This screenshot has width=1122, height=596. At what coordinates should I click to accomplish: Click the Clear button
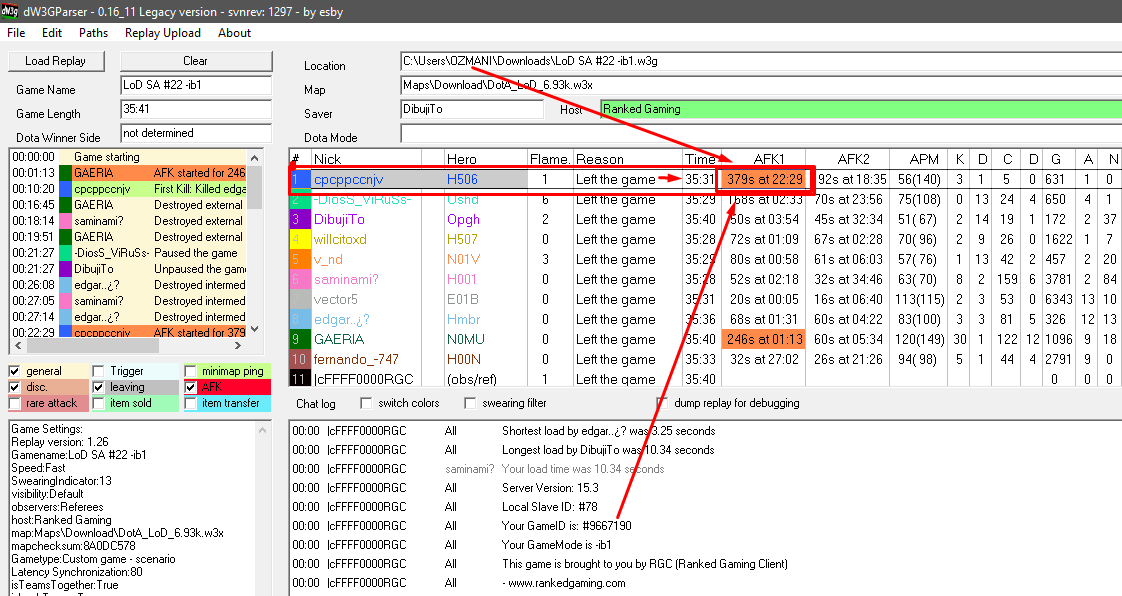pyautogui.click(x=195, y=61)
